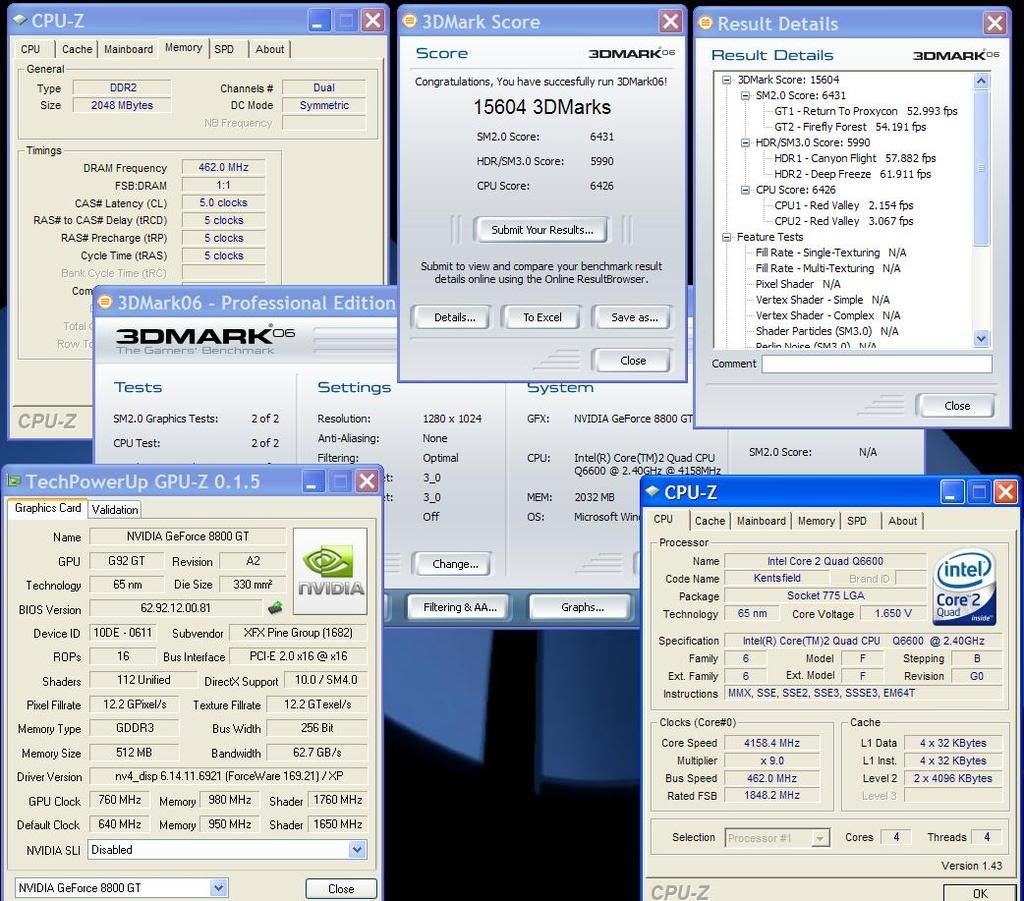Collapse the CPU Score: 6426 node
Screen dimensions: 1024x901
745,190
